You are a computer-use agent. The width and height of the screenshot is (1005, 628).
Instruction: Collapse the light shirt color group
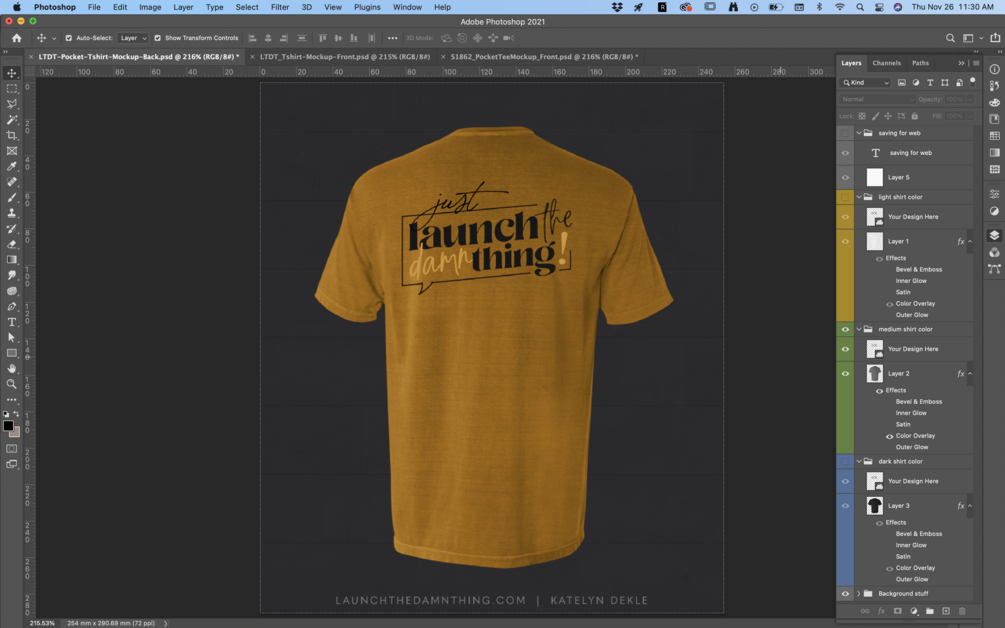coord(859,197)
